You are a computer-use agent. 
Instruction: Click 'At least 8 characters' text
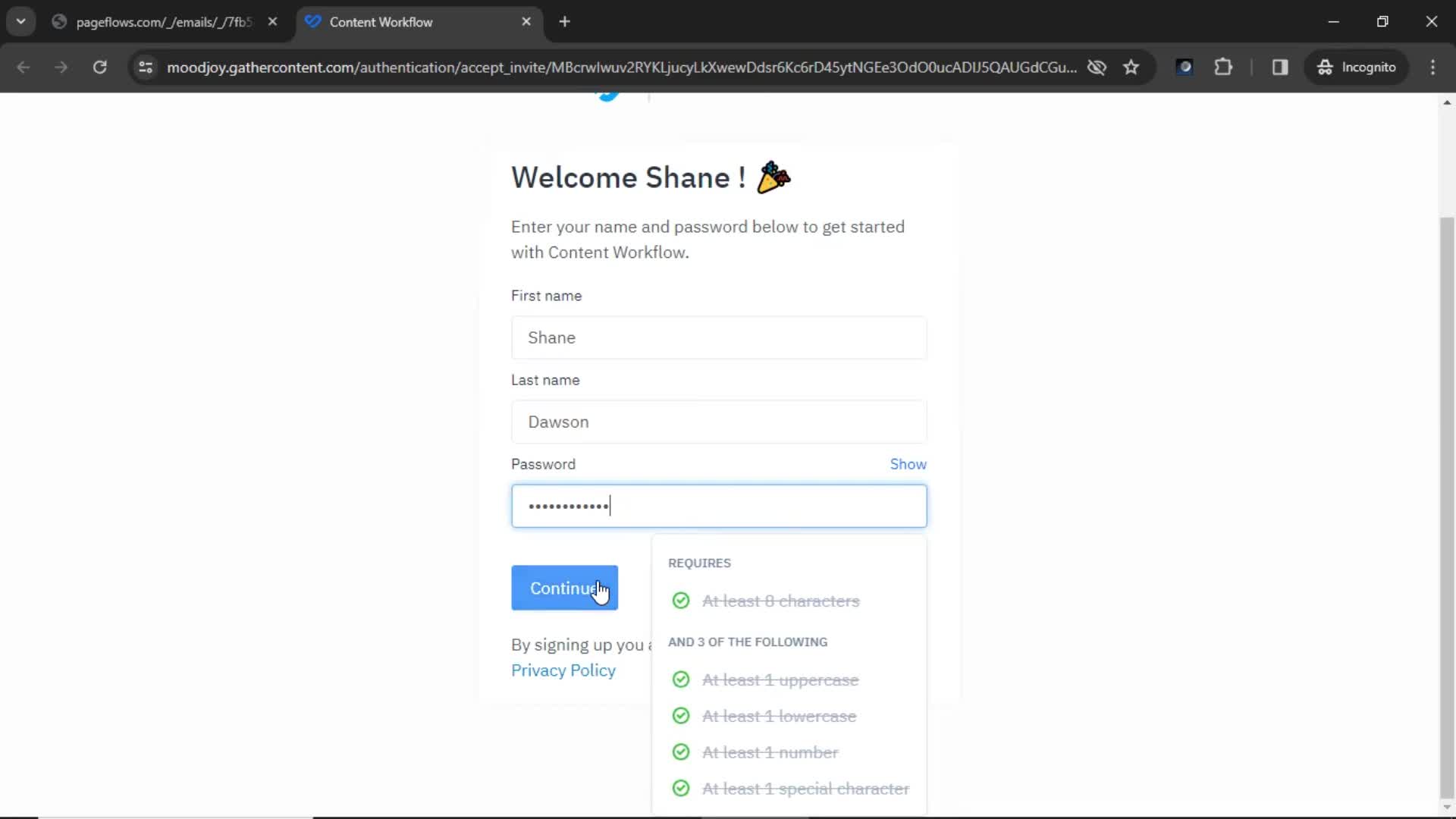(780, 601)
